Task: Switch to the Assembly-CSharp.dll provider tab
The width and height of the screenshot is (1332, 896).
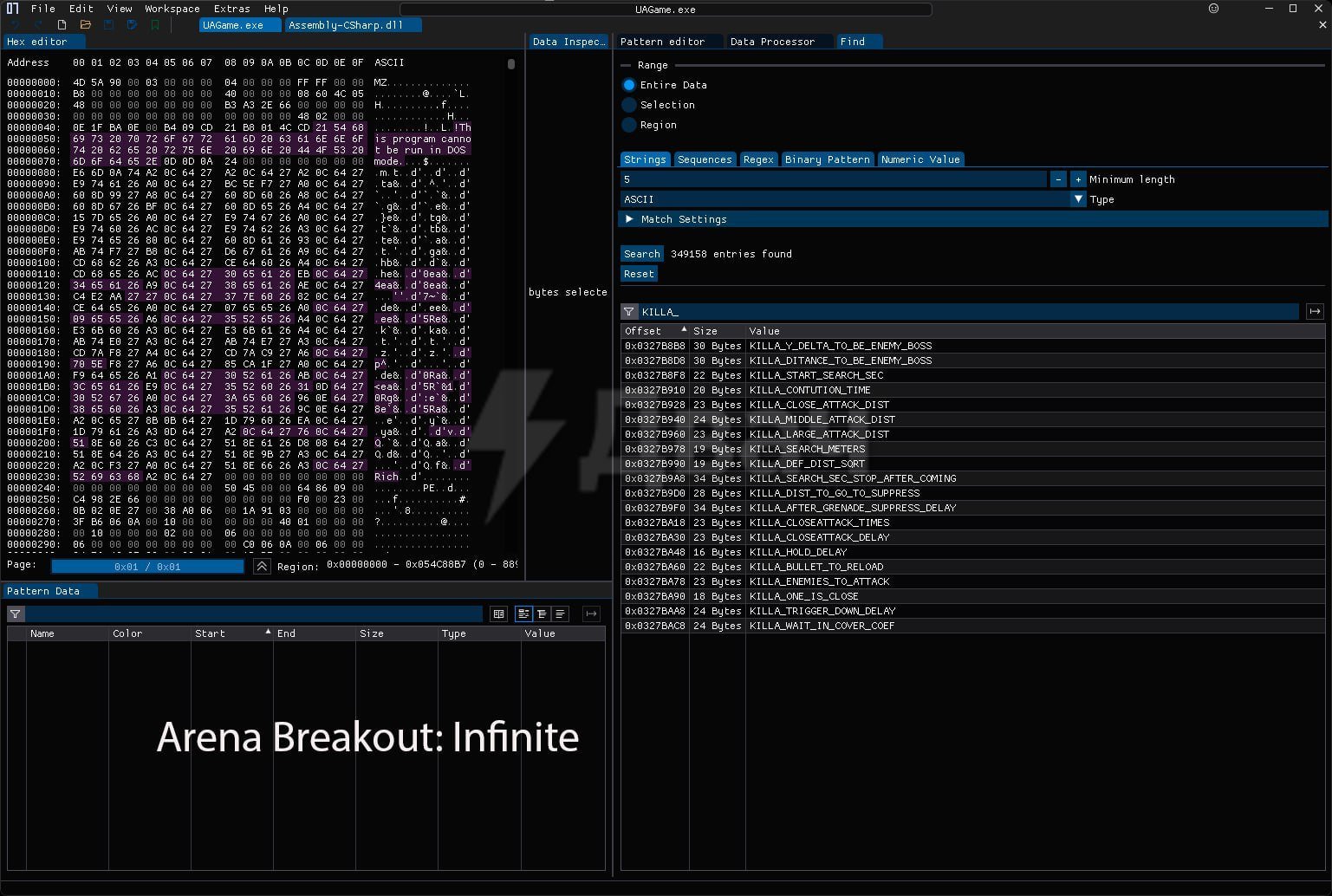Action: point(353,25)
